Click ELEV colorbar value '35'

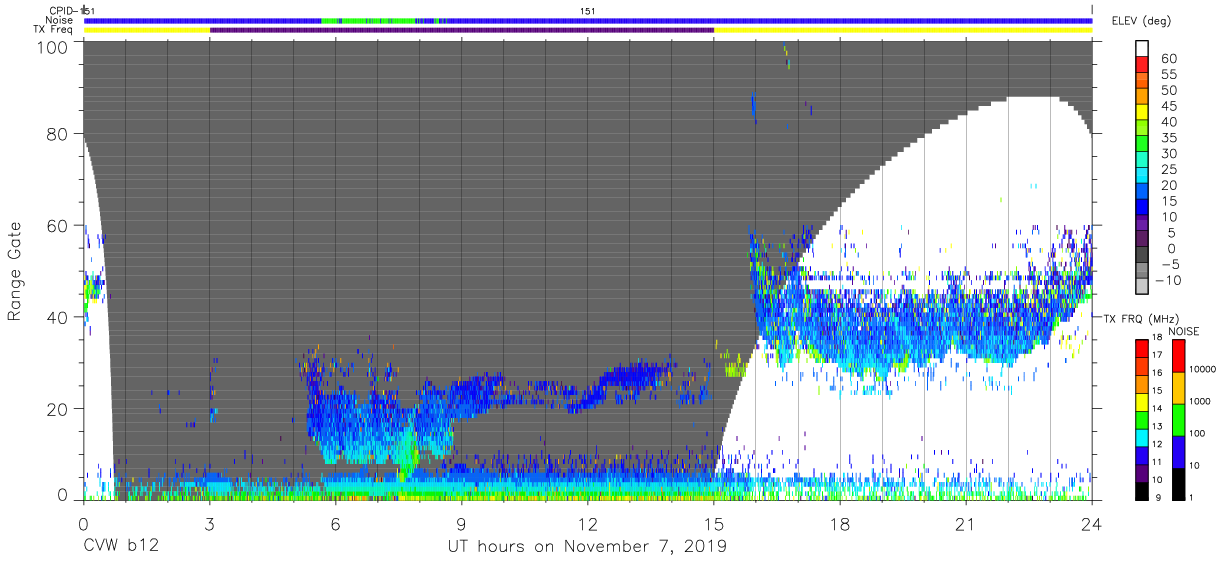(1169, 138)
